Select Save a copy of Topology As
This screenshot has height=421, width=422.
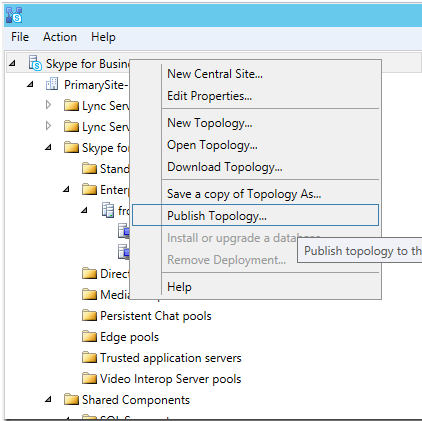pos(255,194)
